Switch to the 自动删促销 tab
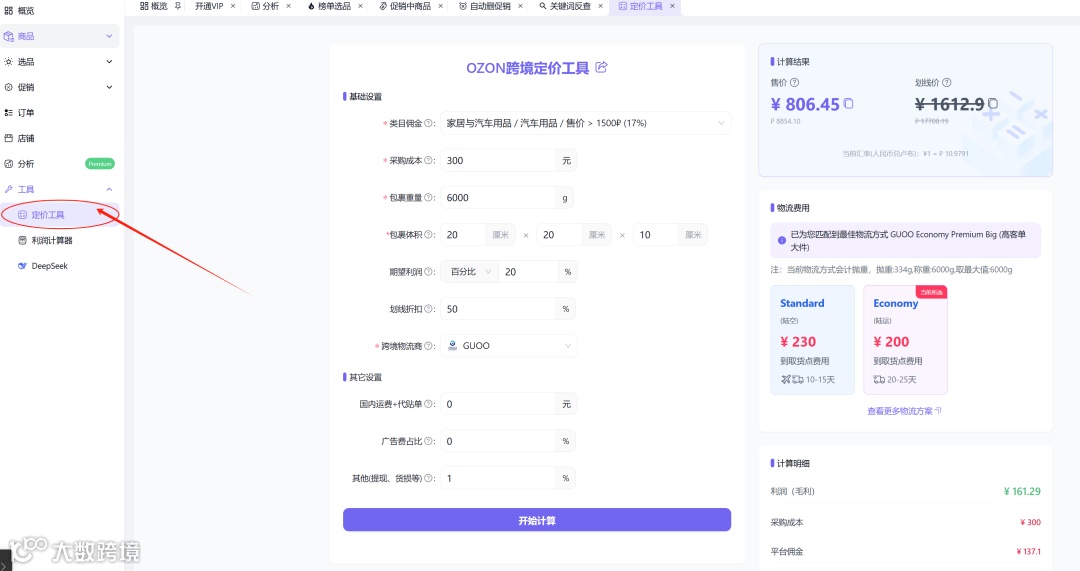 click(x=485, y=6)
